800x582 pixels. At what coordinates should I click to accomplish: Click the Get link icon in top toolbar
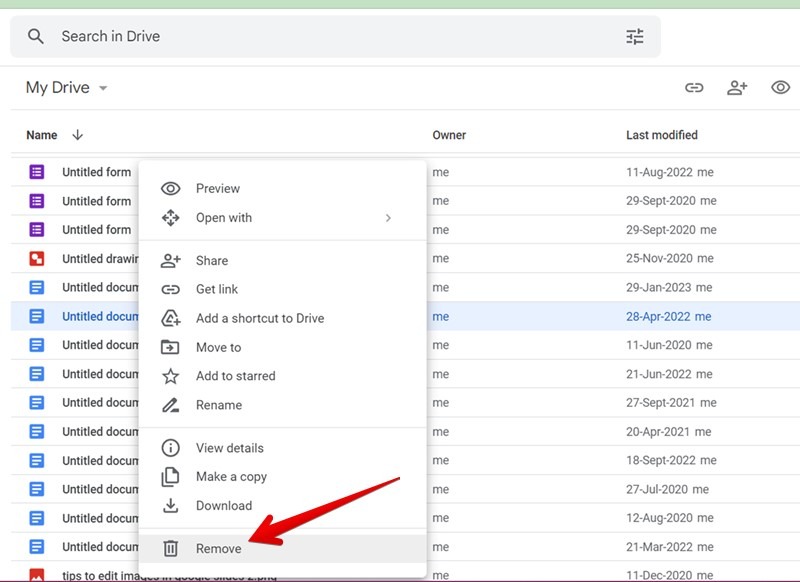tap(694, 88)
